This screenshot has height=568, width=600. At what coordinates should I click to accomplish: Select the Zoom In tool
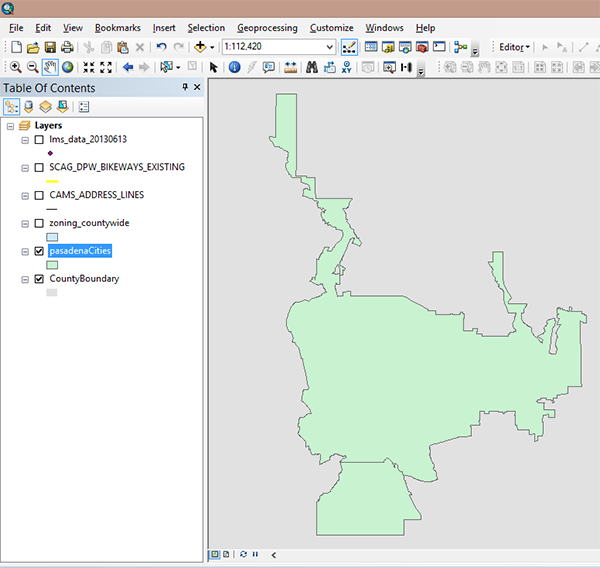pos(15,67)
